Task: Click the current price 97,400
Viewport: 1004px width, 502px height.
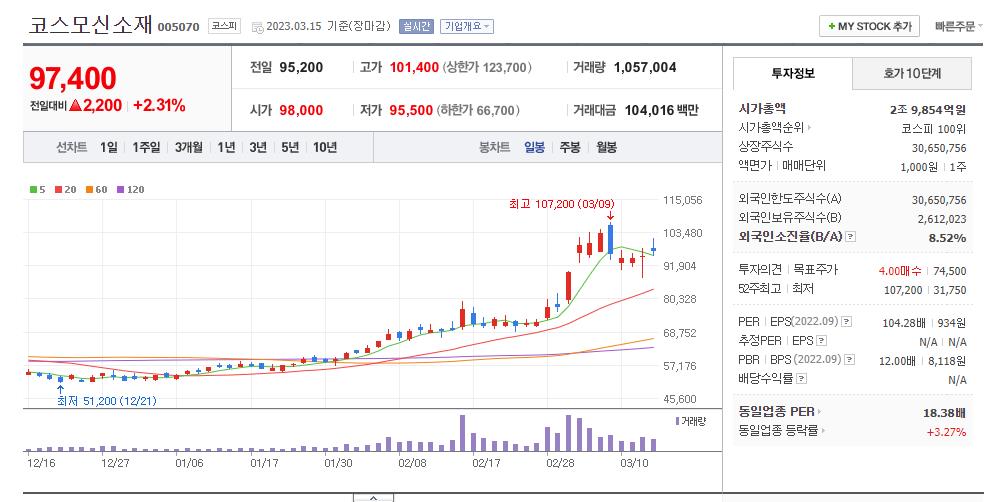Action: click(72, 78)
